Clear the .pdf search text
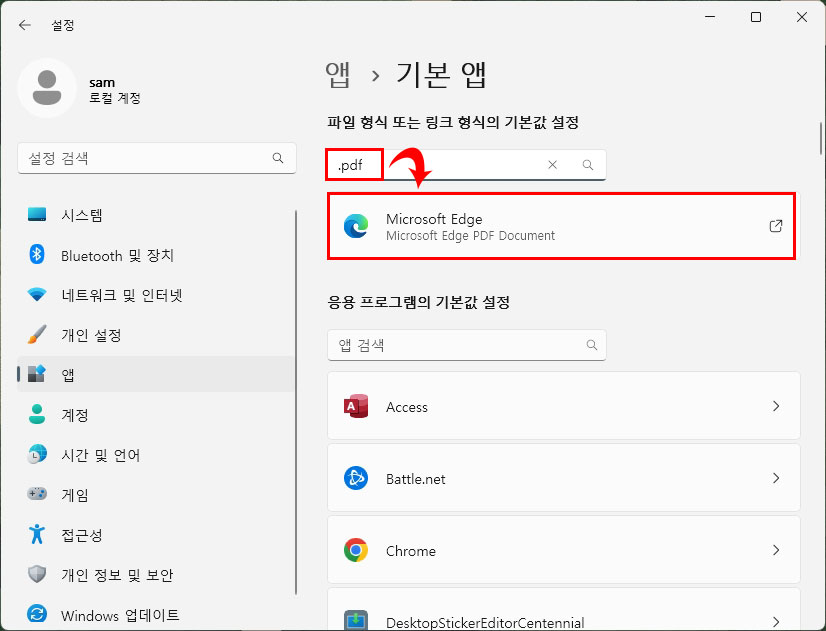 coord(552,165)
